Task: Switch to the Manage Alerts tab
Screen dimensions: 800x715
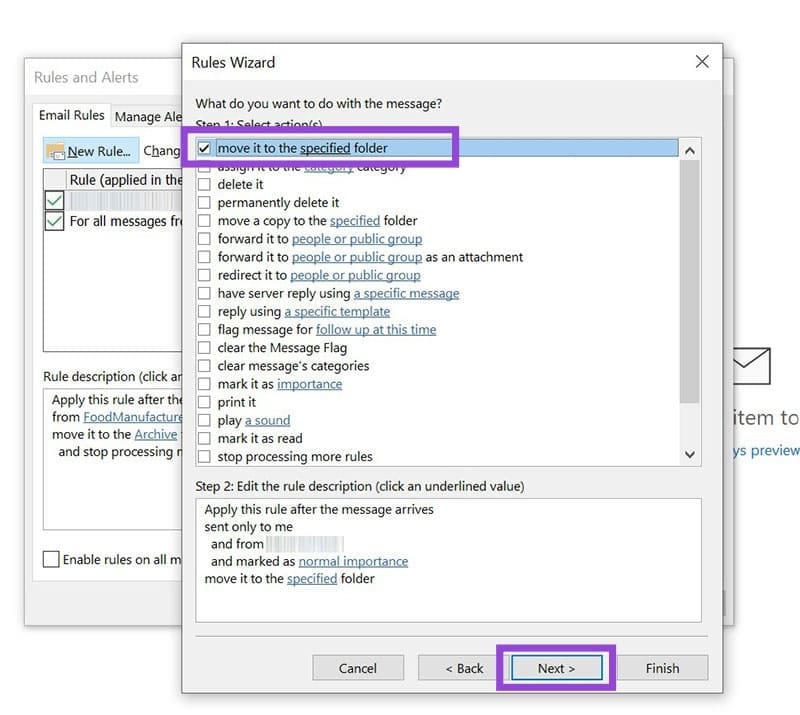Action: coord(148,116)
